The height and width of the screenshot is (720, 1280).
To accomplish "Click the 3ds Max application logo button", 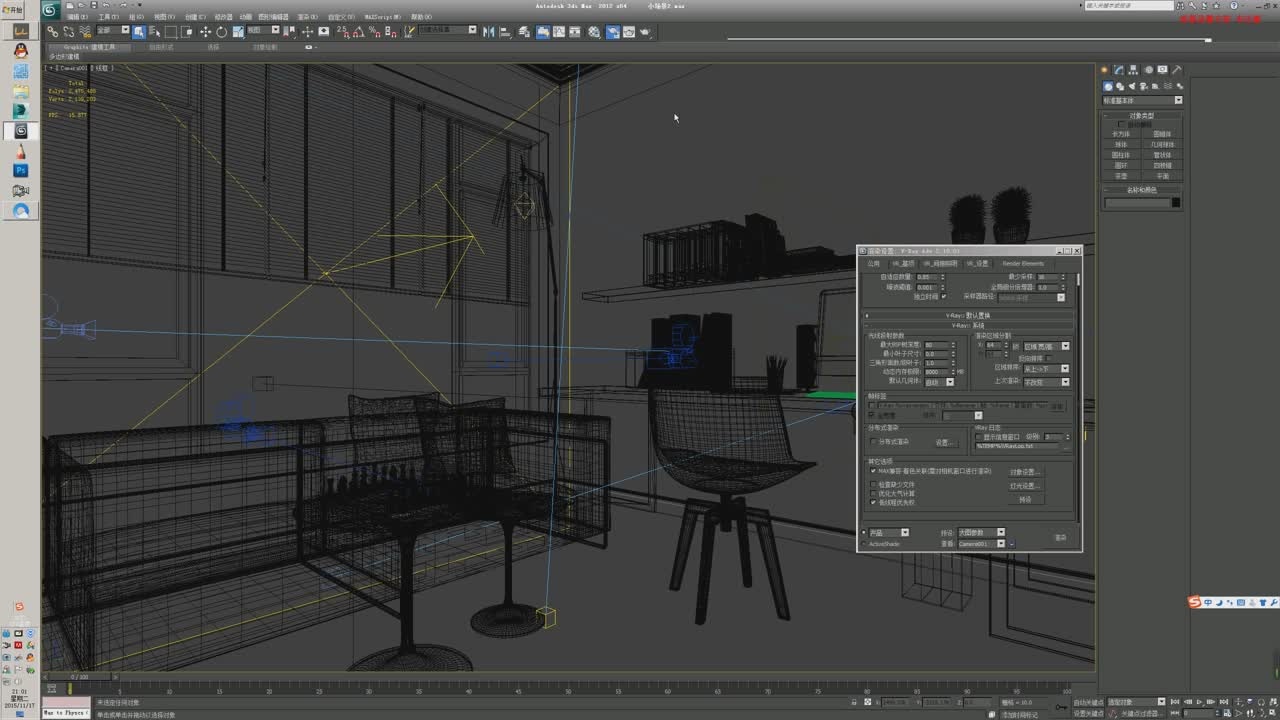I will point(50,10).
